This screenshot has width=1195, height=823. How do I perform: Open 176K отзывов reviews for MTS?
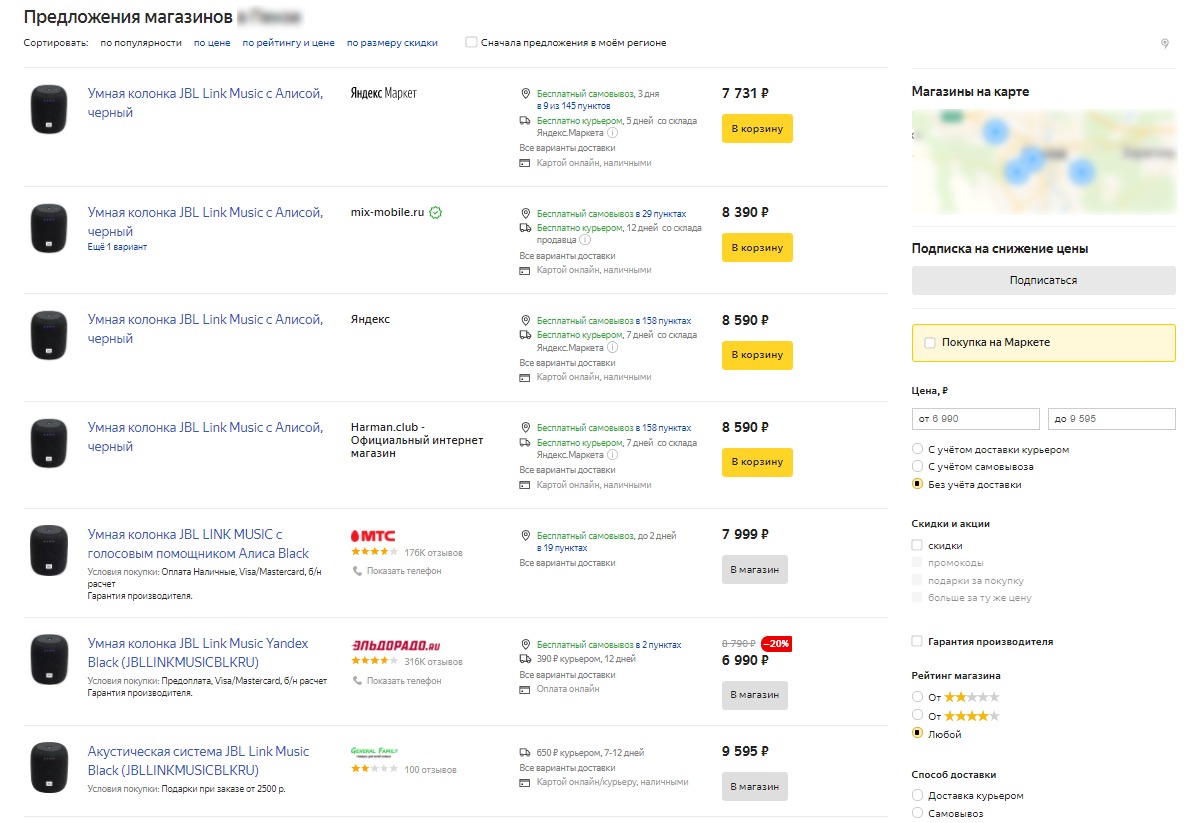point(433,552)
